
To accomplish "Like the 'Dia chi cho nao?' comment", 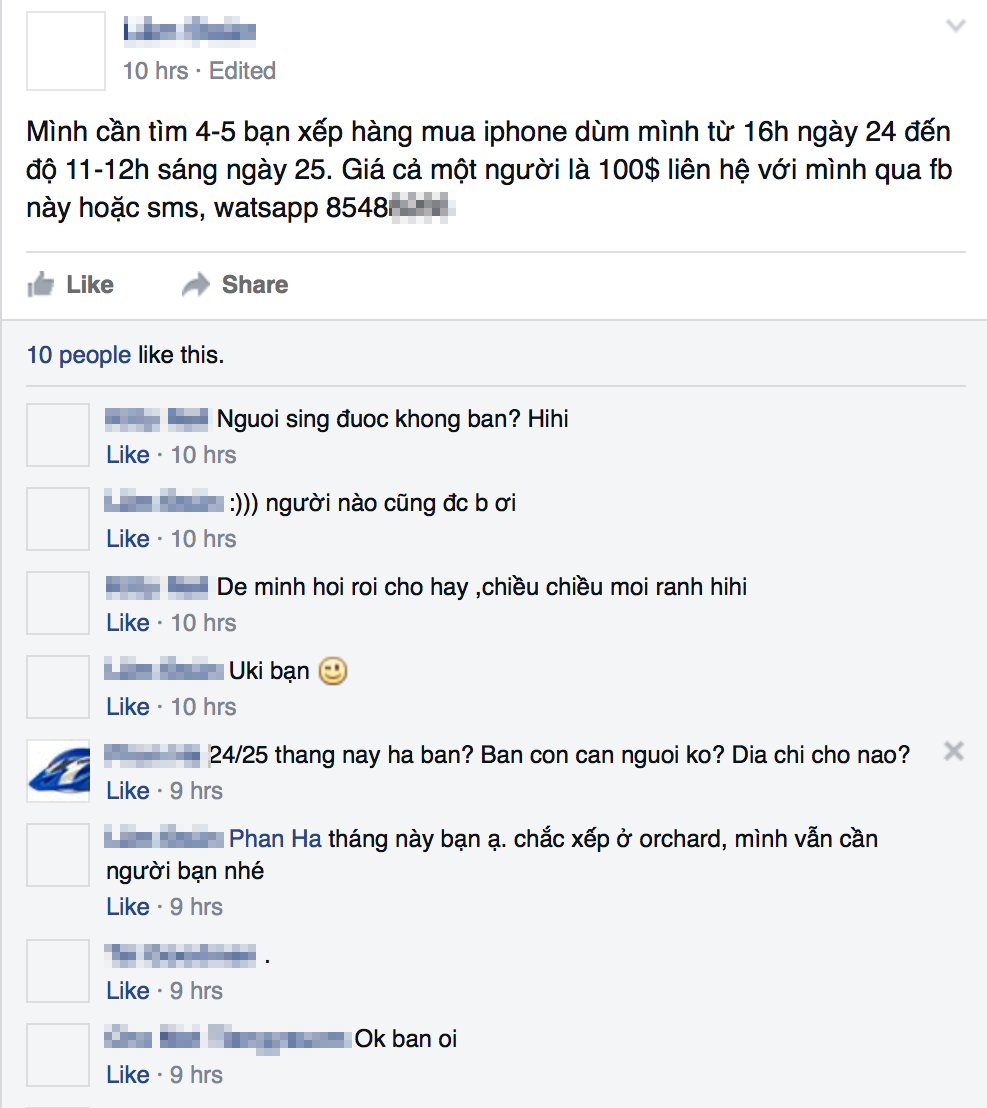I will tap(127, 791).
